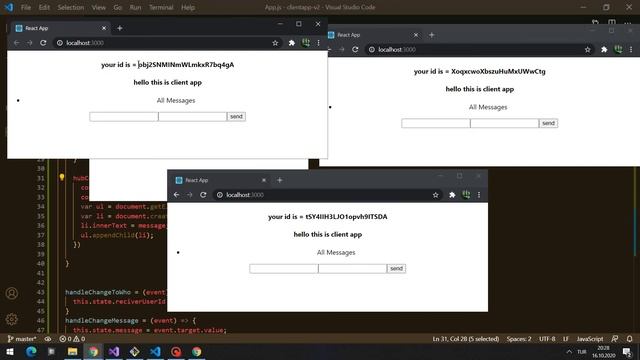Change indentation via Spaces: 2 status item
Image resolution: width=640 pixels, height=360 pixels.
pyautogui.click(x=519, y=339)
